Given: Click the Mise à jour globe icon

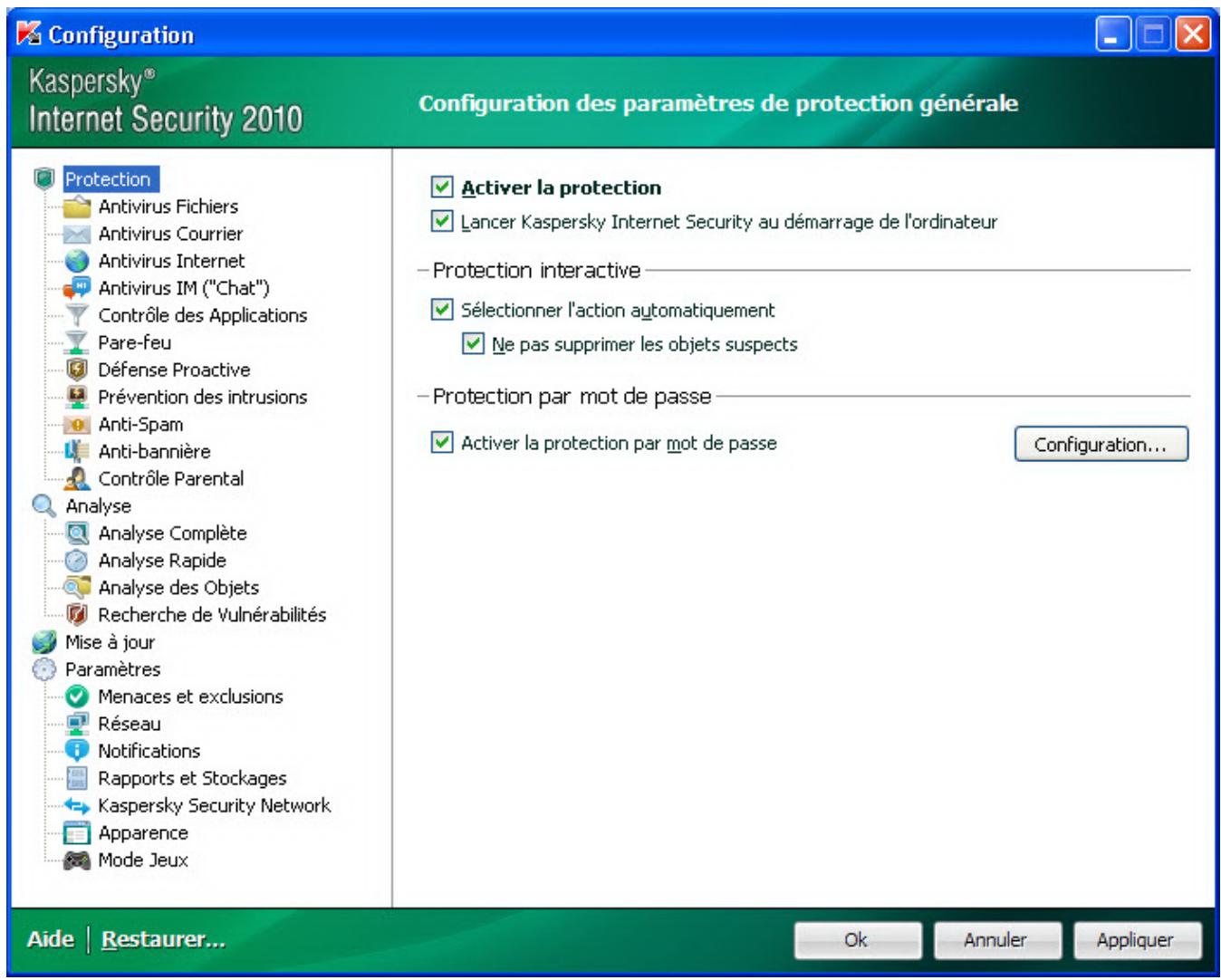Looking at the screenshot, I should click(x=44, y=642).
